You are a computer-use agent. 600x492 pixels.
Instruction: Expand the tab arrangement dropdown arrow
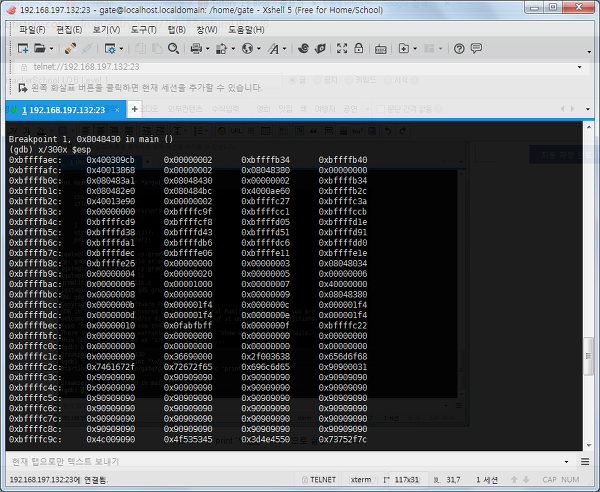tap(440, 49)
